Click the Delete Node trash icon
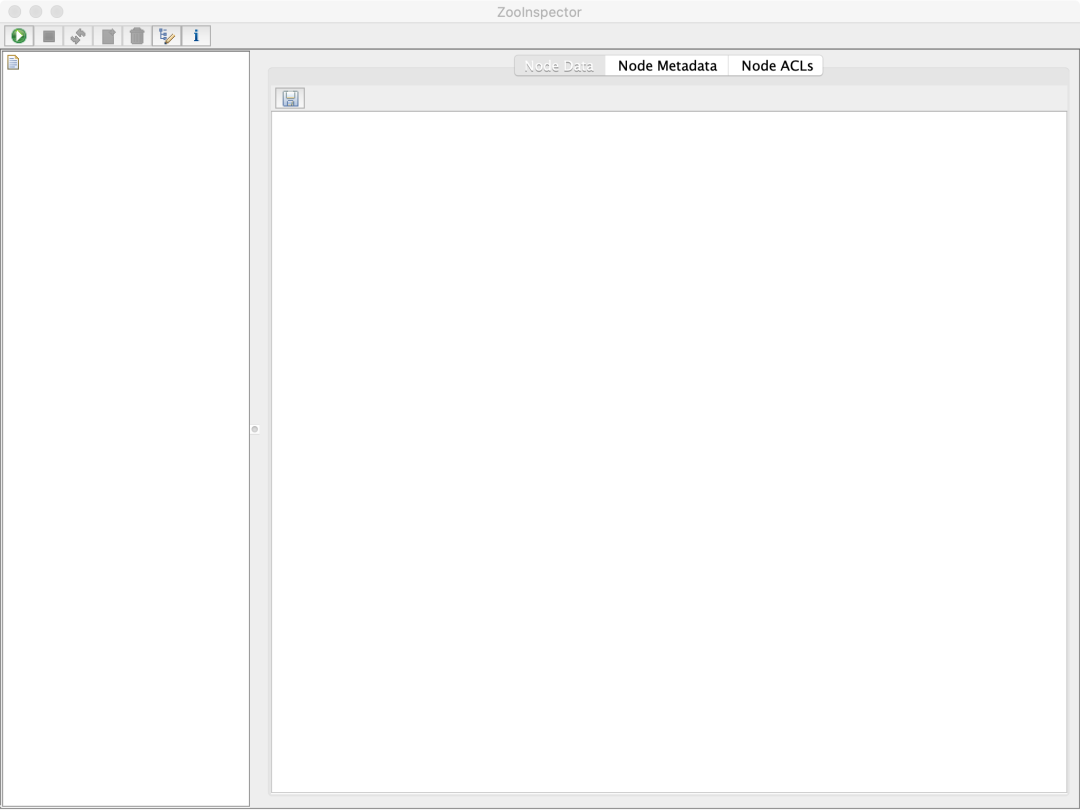Screen dimensions: 1080x810 [x=137, y=36]
